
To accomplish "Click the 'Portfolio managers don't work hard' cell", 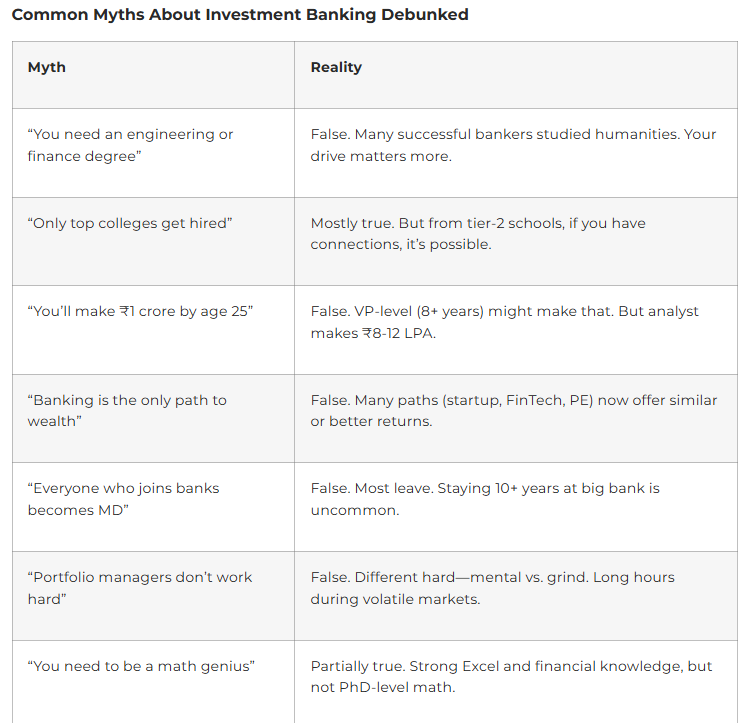I will (x=140, y=588).
